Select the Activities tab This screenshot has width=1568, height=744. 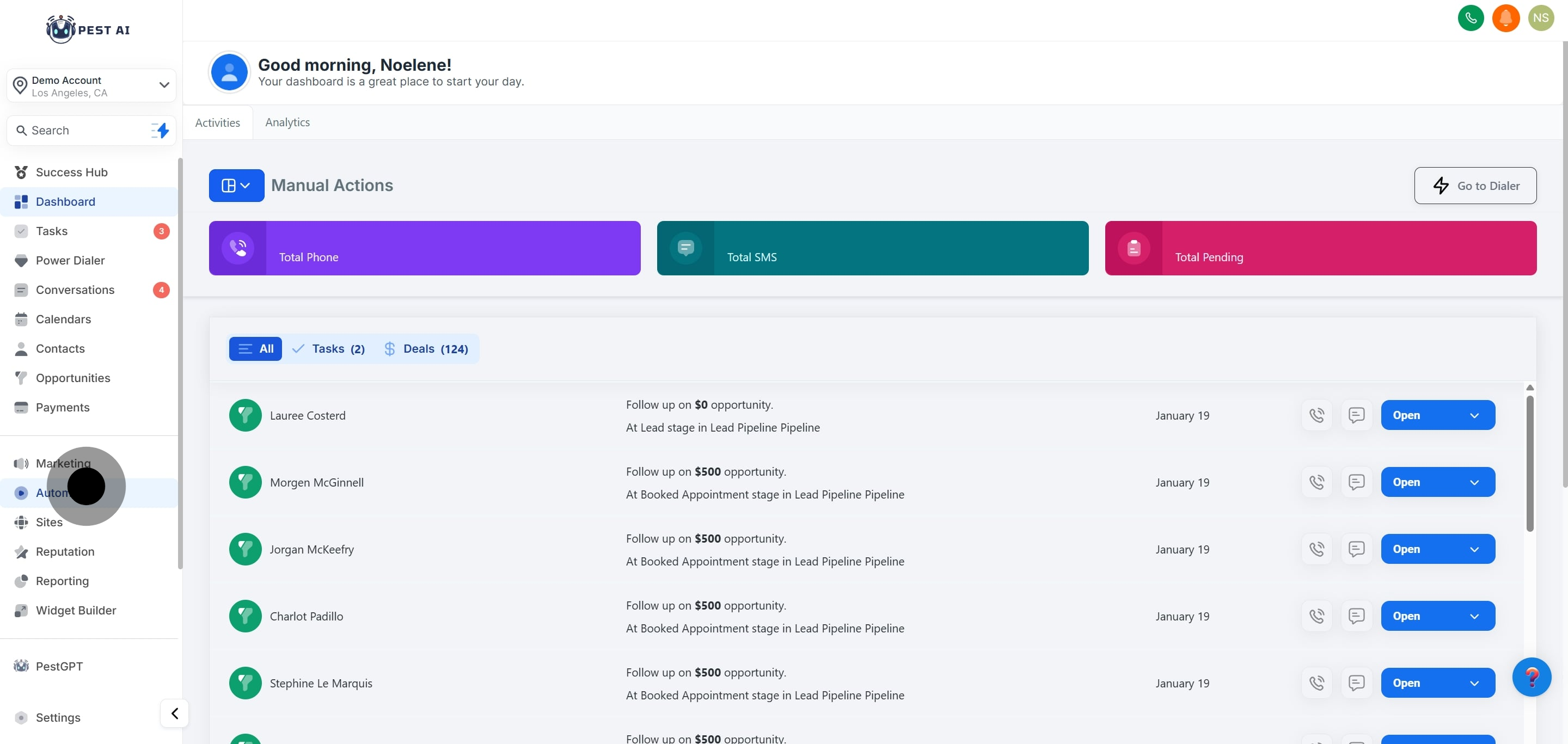tap(217, 123)
